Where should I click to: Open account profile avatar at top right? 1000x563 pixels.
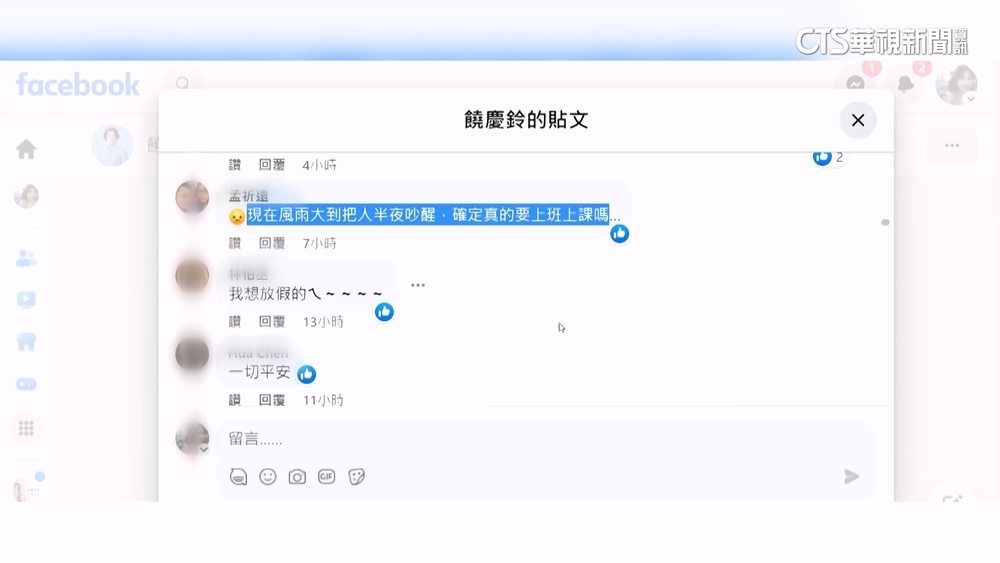[956, 84]
